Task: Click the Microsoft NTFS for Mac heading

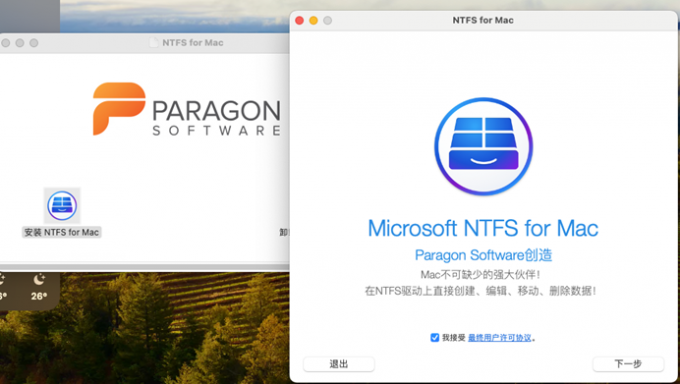Action: coord(483,228)
